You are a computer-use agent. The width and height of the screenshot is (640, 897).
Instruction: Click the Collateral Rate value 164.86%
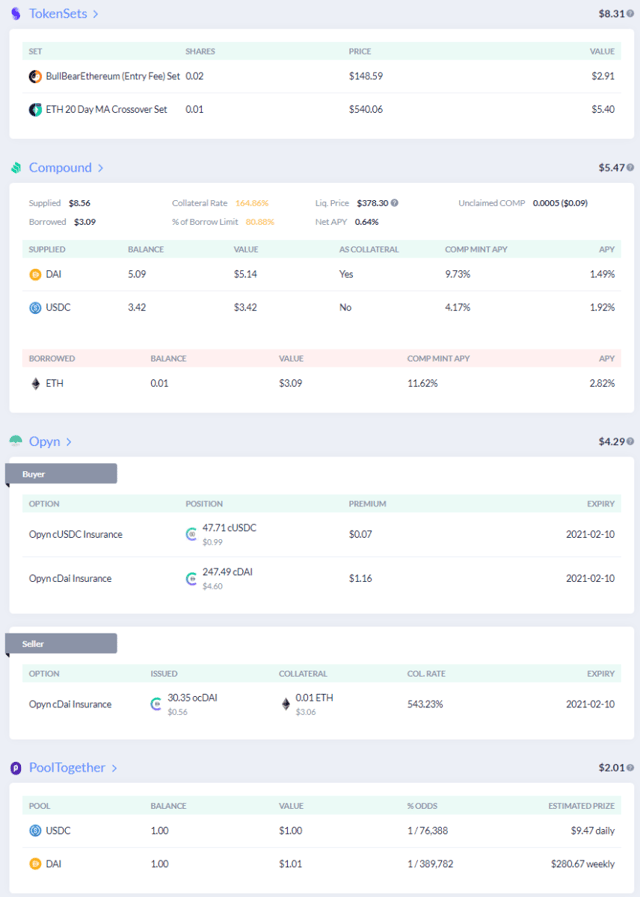click(252, 203)
